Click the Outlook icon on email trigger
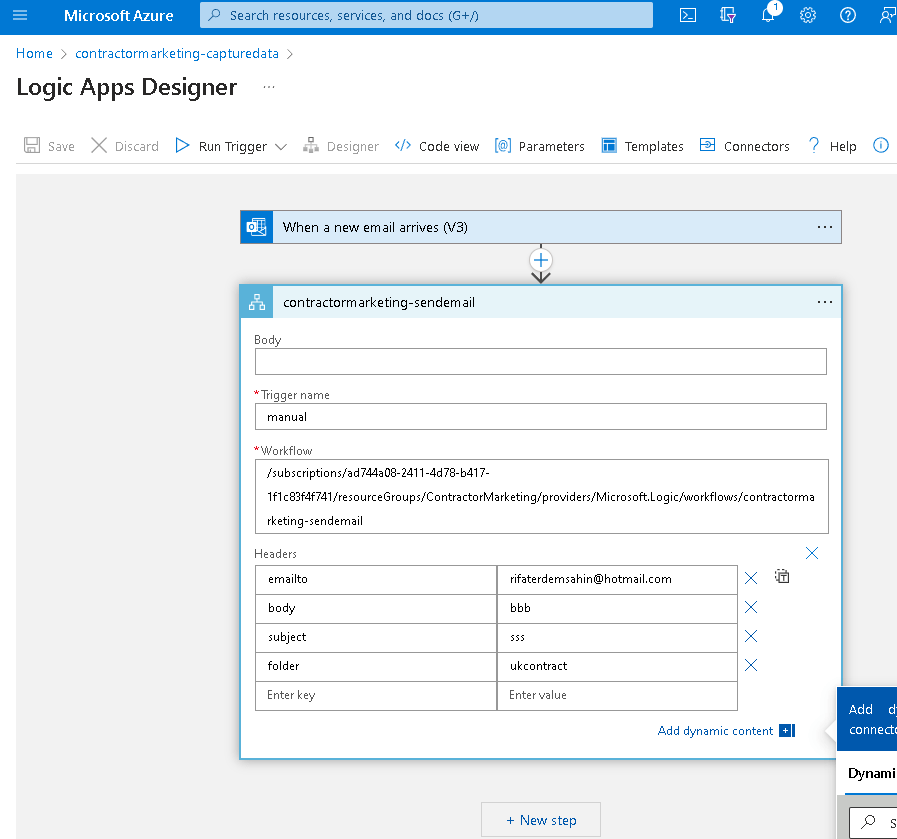The height and width of the screenshot is (839, 897). point(256,227)
